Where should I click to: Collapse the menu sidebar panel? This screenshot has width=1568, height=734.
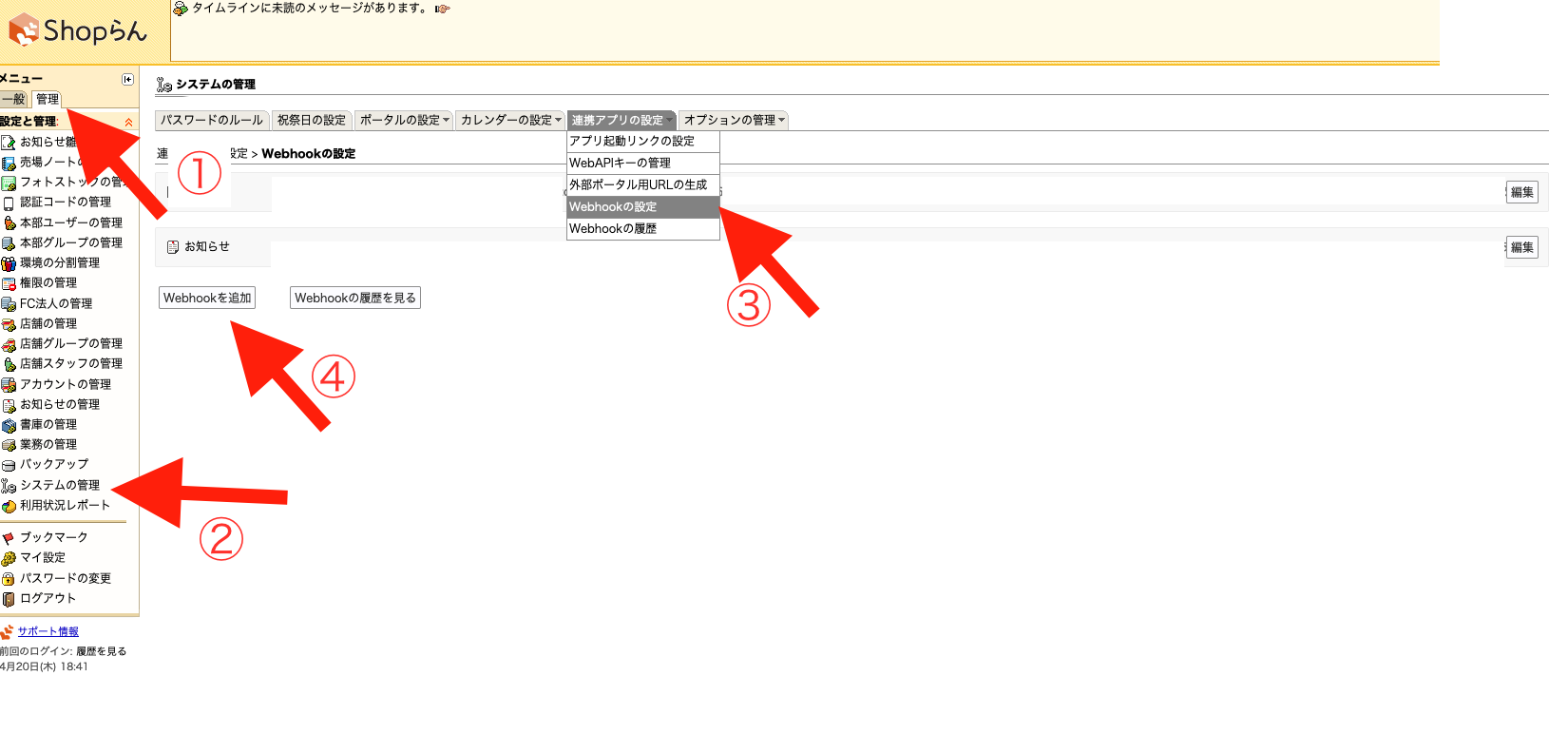pyautogui.click(x=127, y=79)
